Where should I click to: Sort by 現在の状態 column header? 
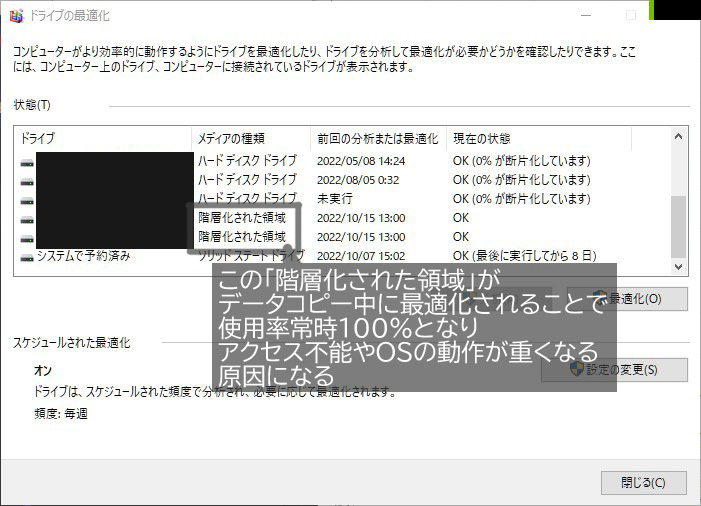(539, 139)
